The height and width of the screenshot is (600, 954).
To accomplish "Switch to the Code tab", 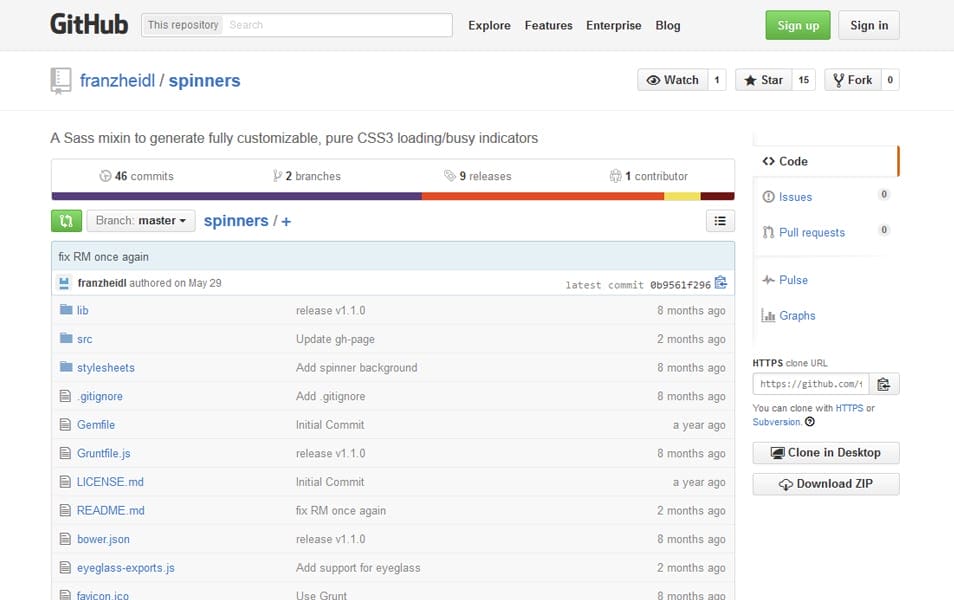I will tap(789, 161).
